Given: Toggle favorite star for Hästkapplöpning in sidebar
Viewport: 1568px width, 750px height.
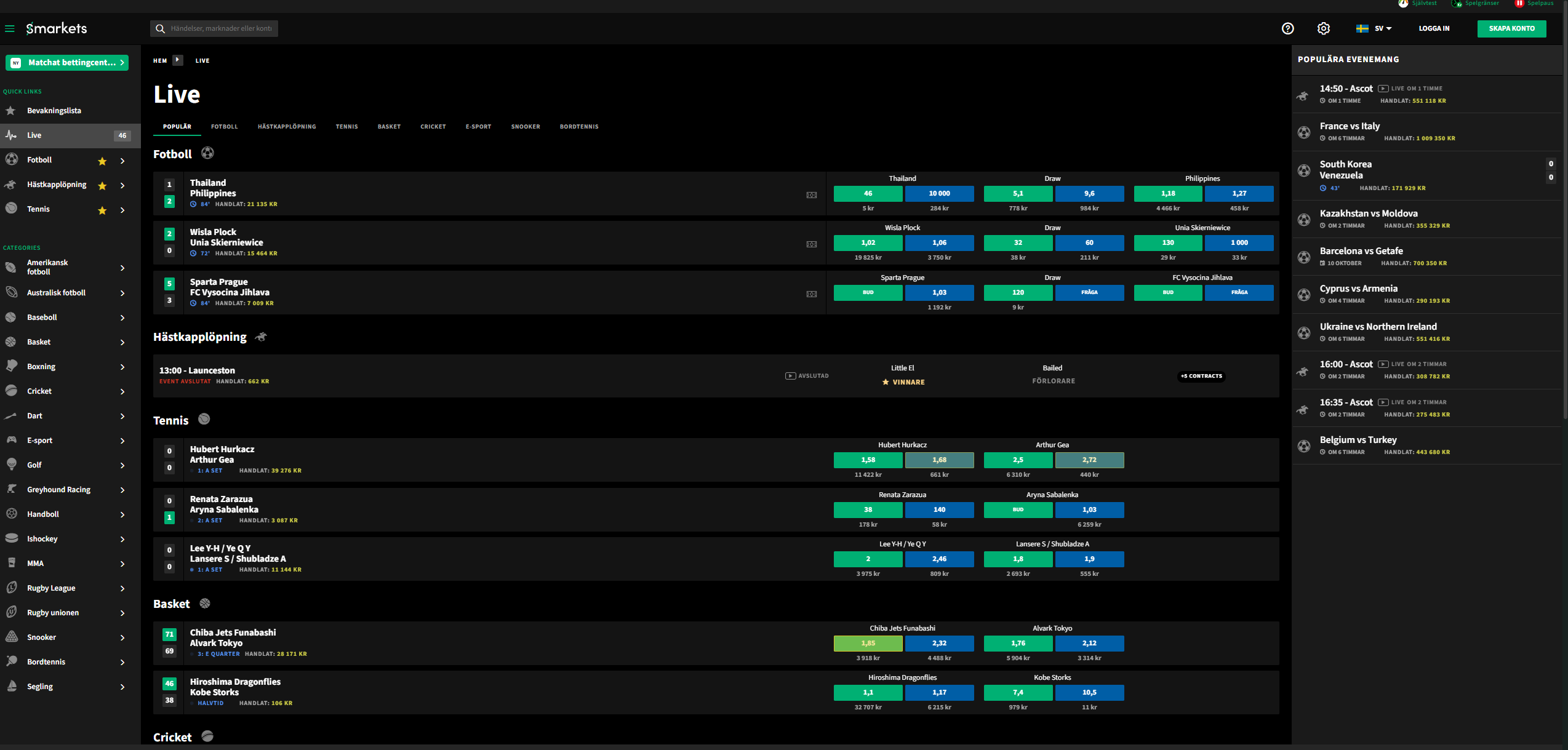Looking at the screenshot, I should click(102, 186).
